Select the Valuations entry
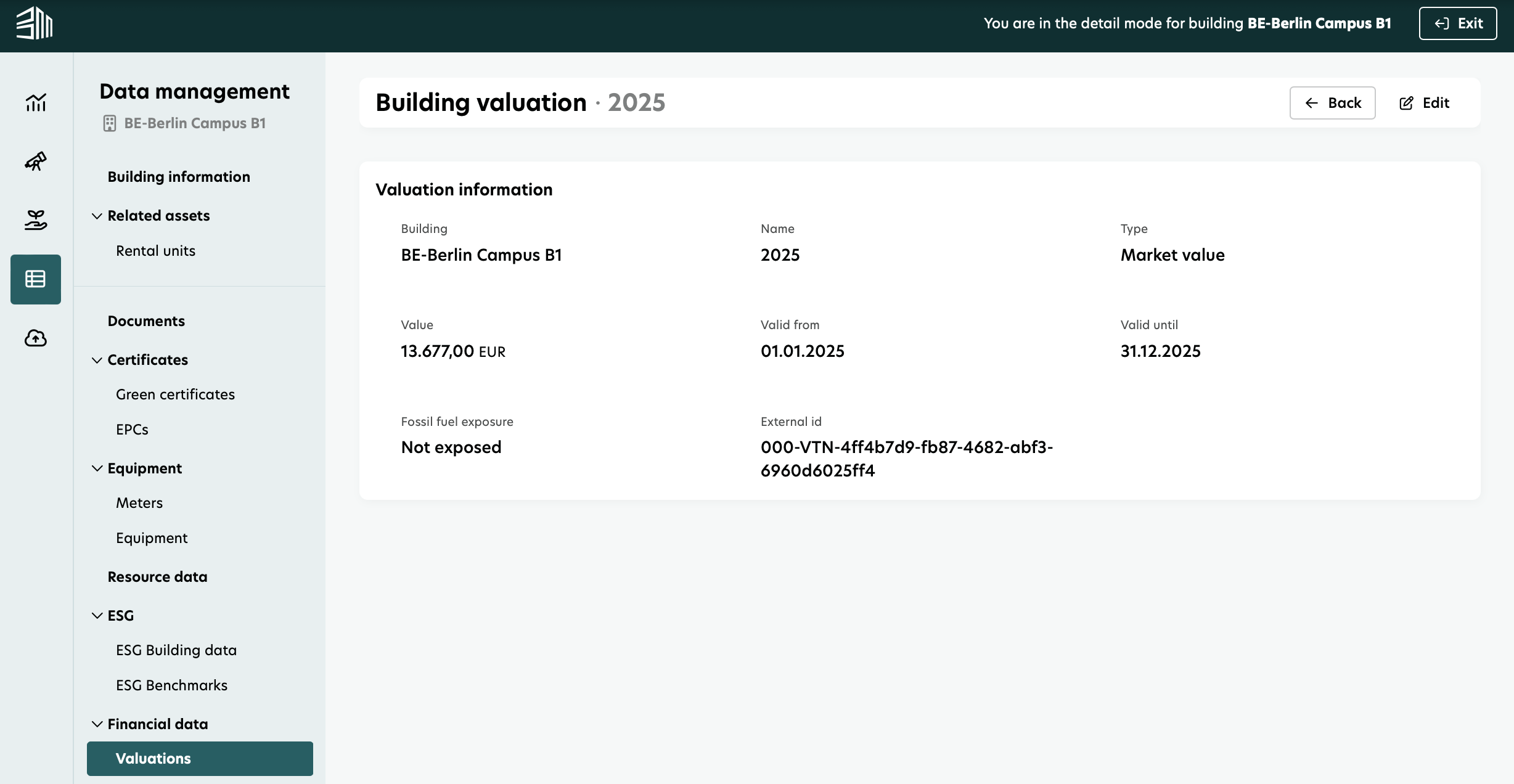Viewport: 1514px width, 784px height. click(x=153, y=759)
